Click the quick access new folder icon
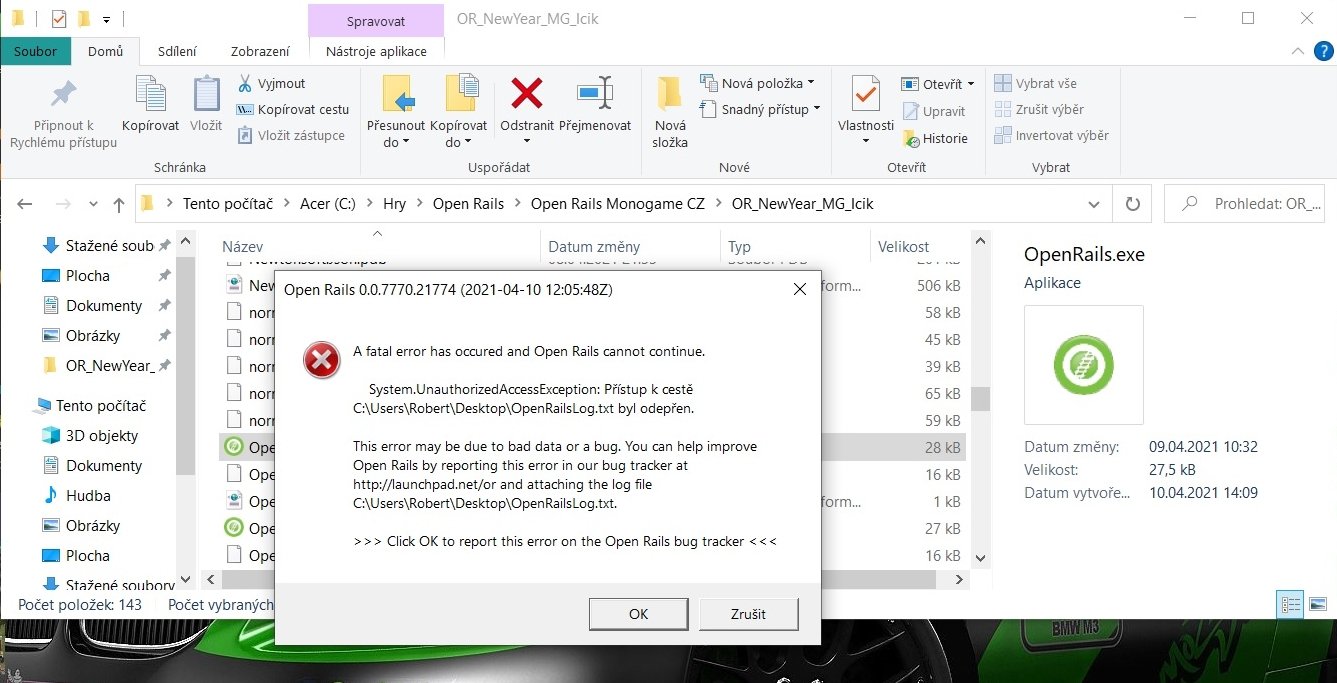This screenshot has width=1337, height=683. point(84,18)
